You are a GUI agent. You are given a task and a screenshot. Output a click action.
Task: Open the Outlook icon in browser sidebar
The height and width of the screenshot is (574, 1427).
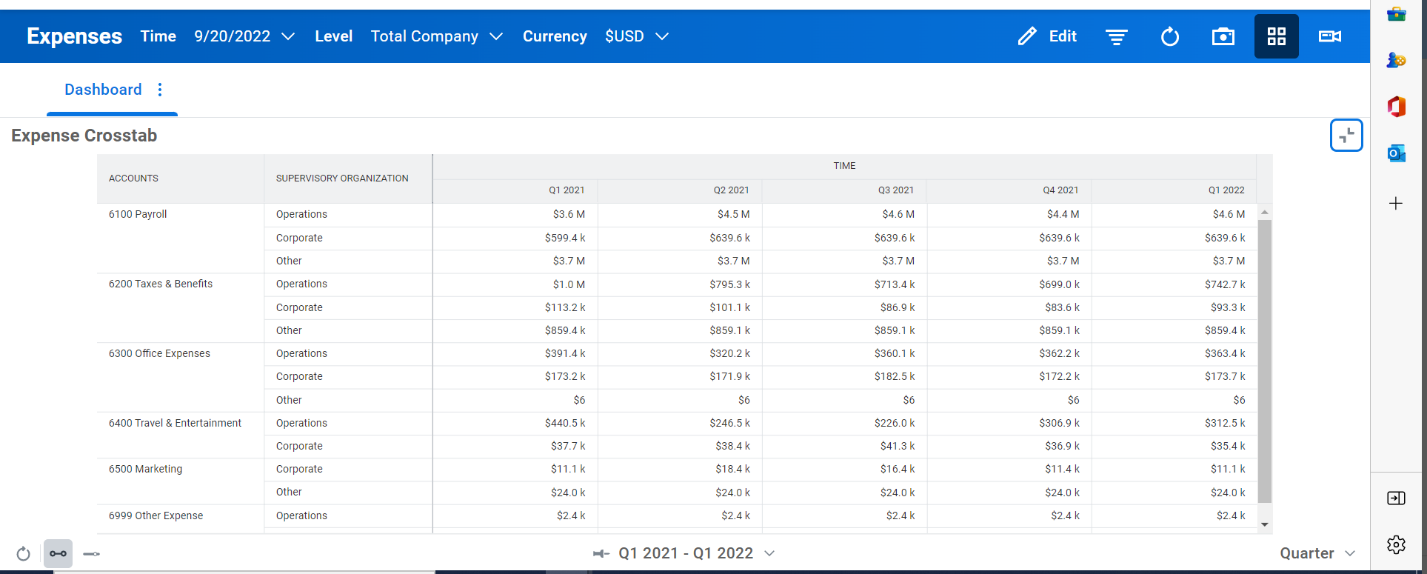click(1396, 153)
